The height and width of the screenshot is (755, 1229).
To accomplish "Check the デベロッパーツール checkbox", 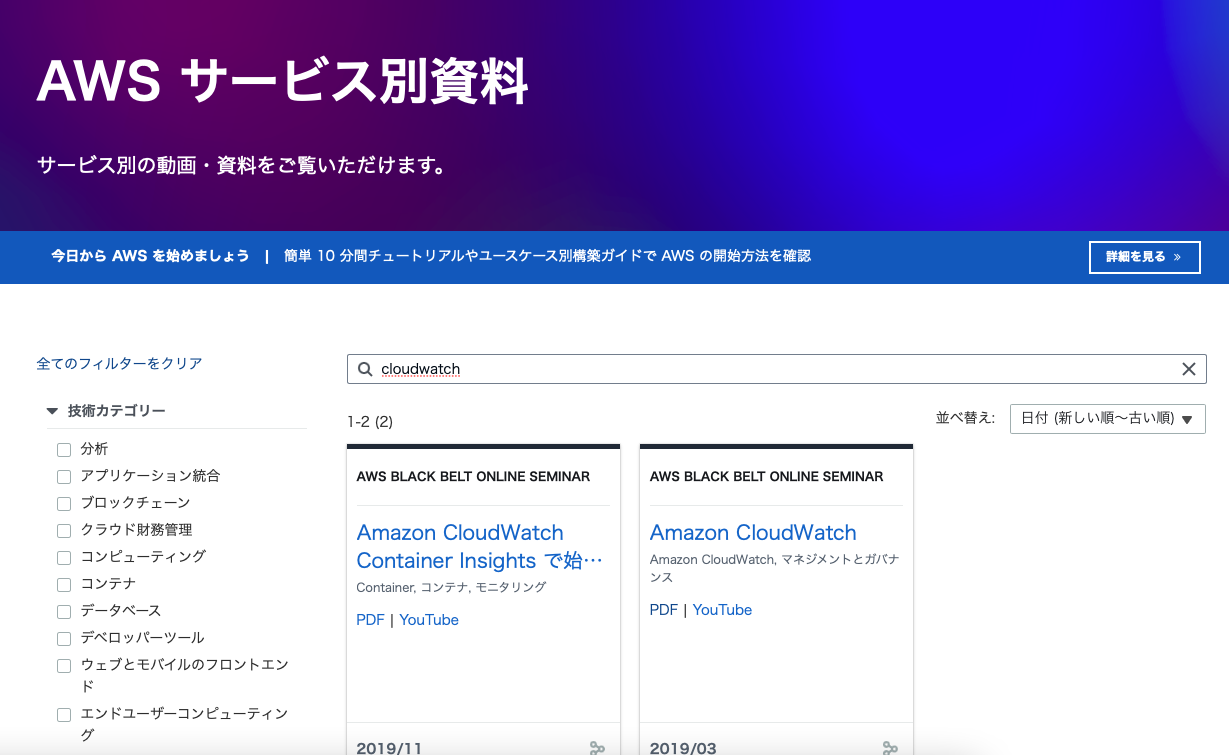I will 64,638.
